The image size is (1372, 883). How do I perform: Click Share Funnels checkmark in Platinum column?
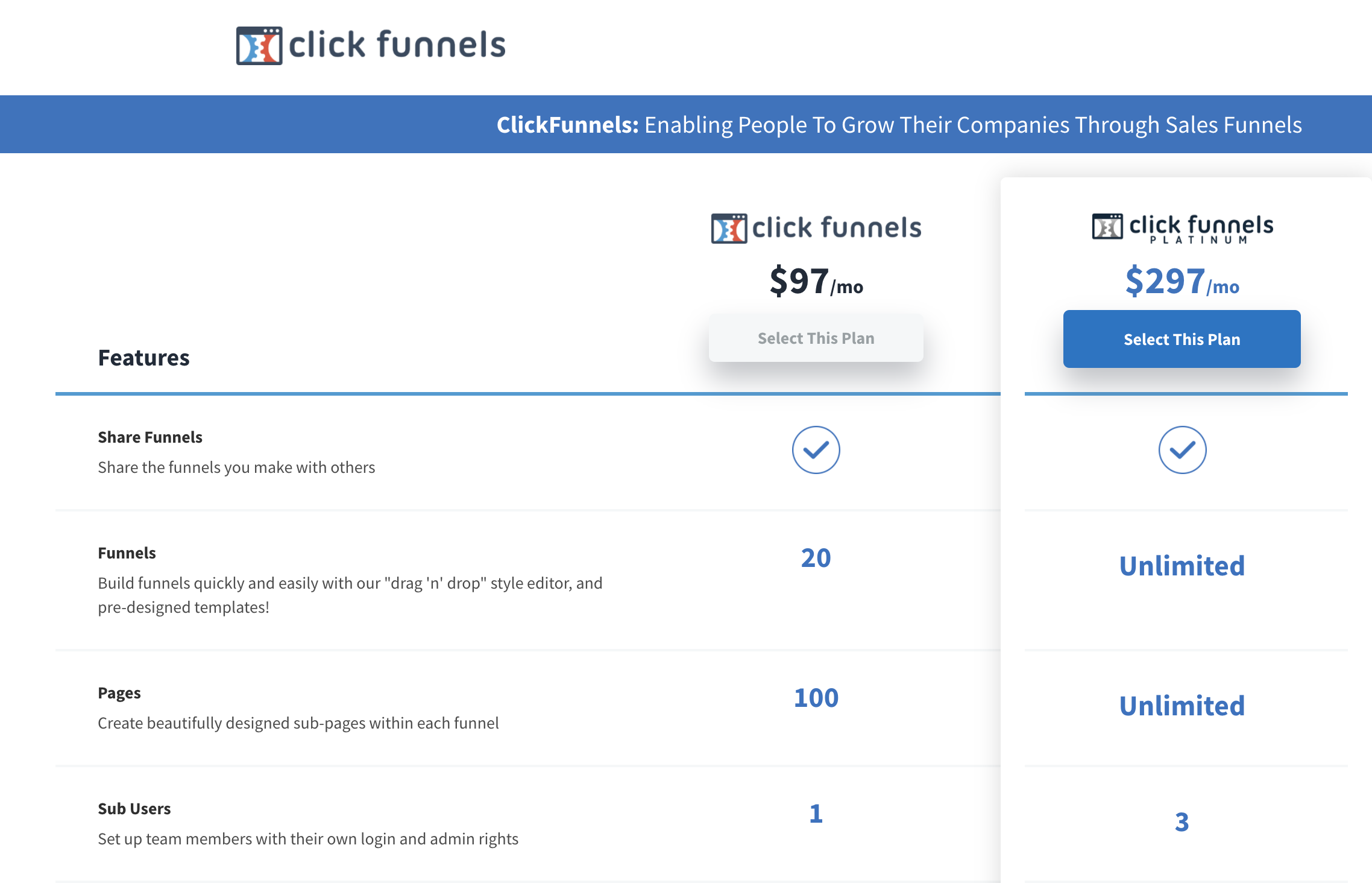pyautogui.click(x=1182, y=450)
